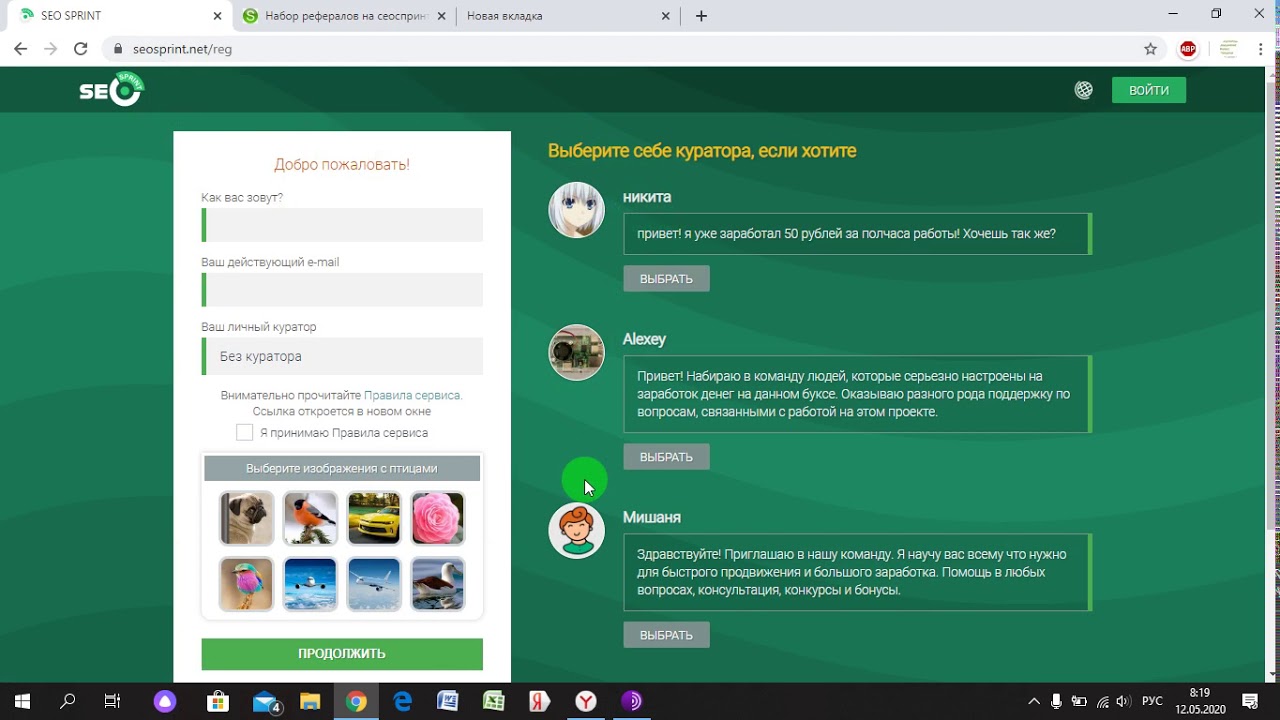Choose curator никита with ВЫБРАТЬ
This screenshot has width=1280, height=720.
click(666, 279)
